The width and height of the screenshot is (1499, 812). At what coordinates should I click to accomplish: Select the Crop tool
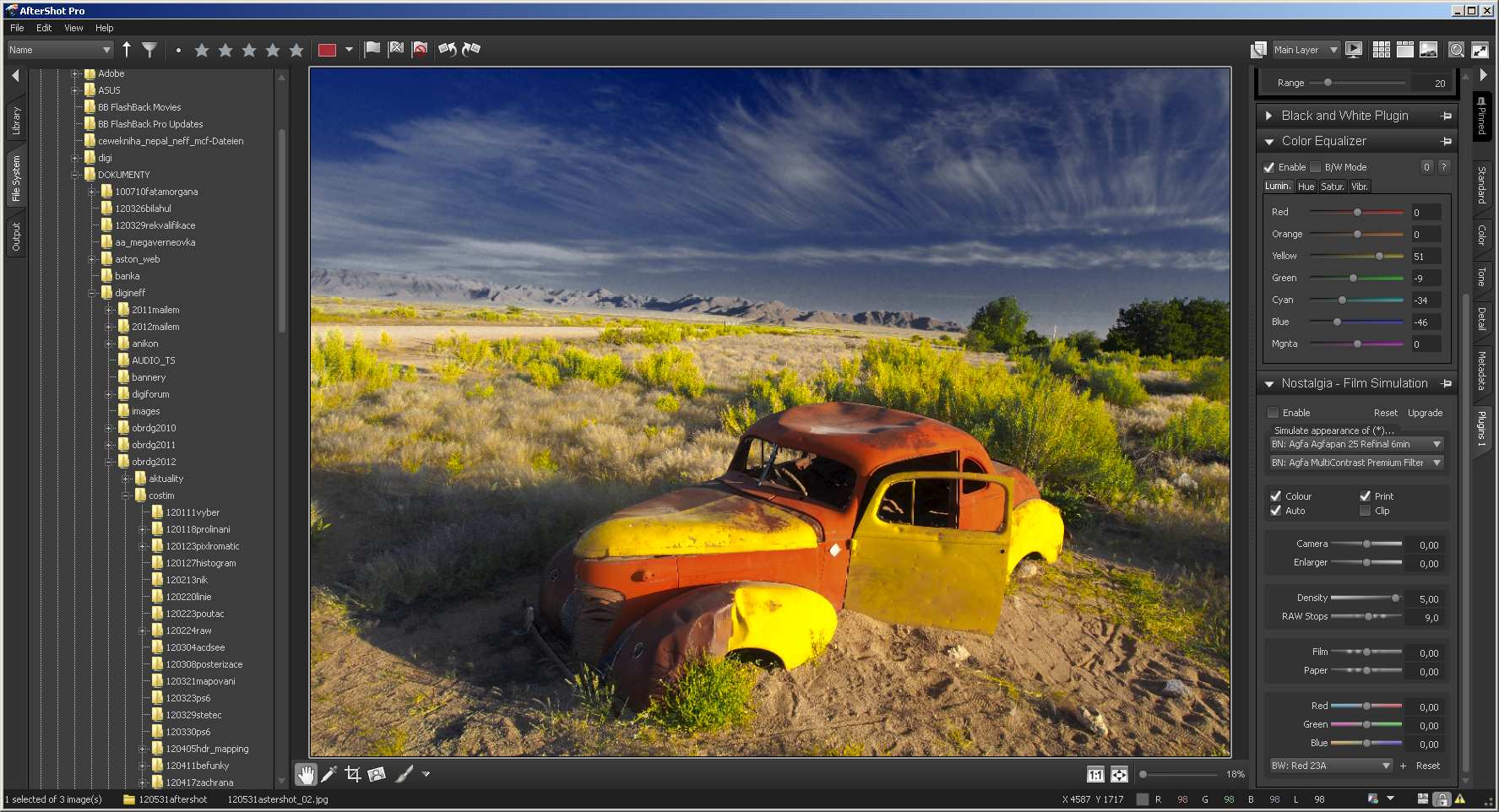[353, 774]
